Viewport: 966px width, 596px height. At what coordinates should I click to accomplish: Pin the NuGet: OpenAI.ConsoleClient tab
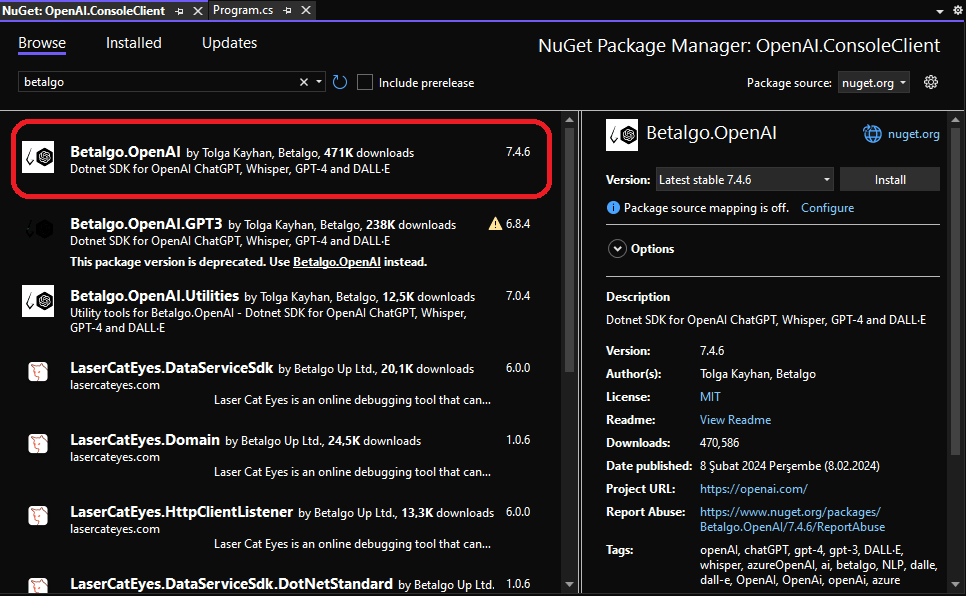point(179,11)
